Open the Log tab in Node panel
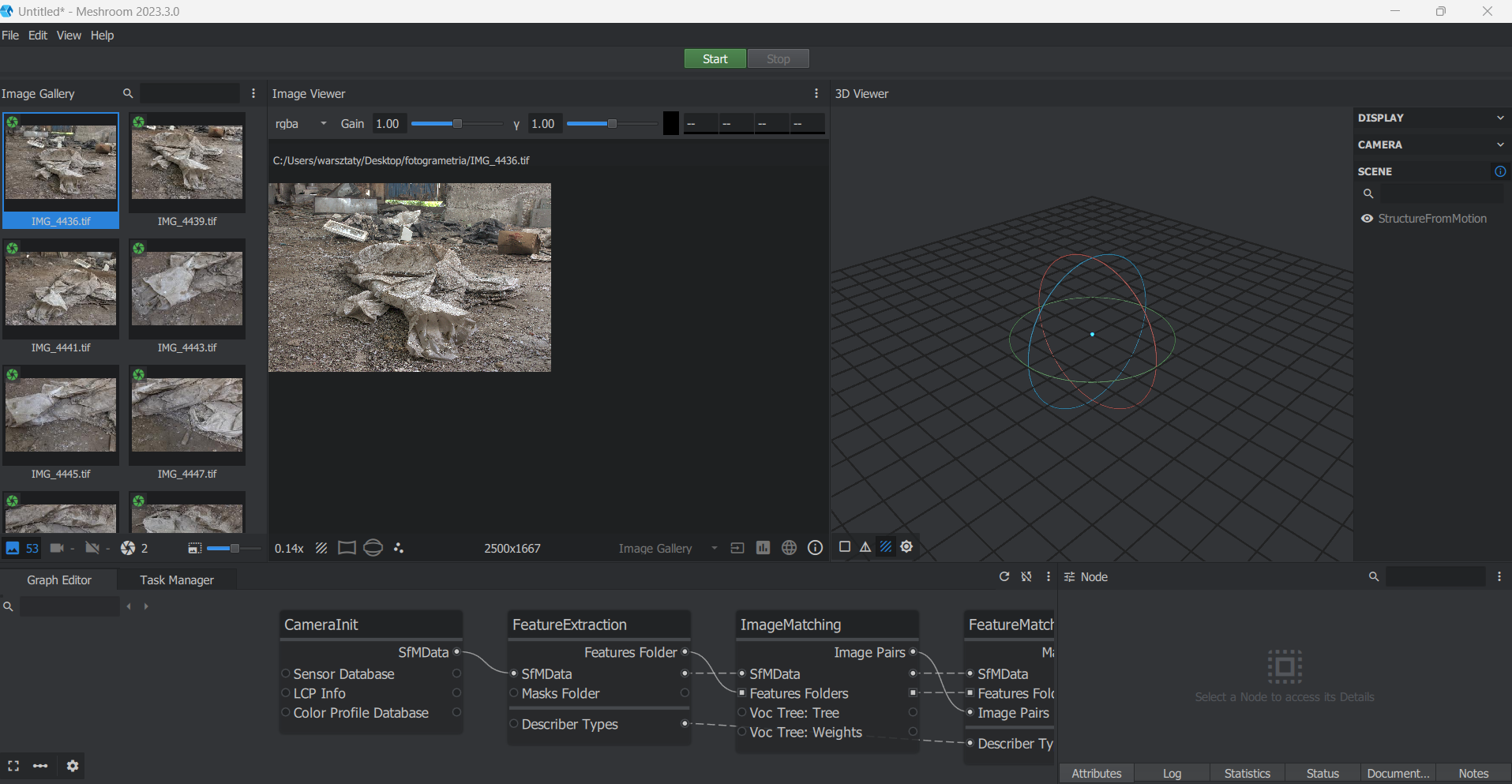 pyautogui.click(x=1172, y=774)
